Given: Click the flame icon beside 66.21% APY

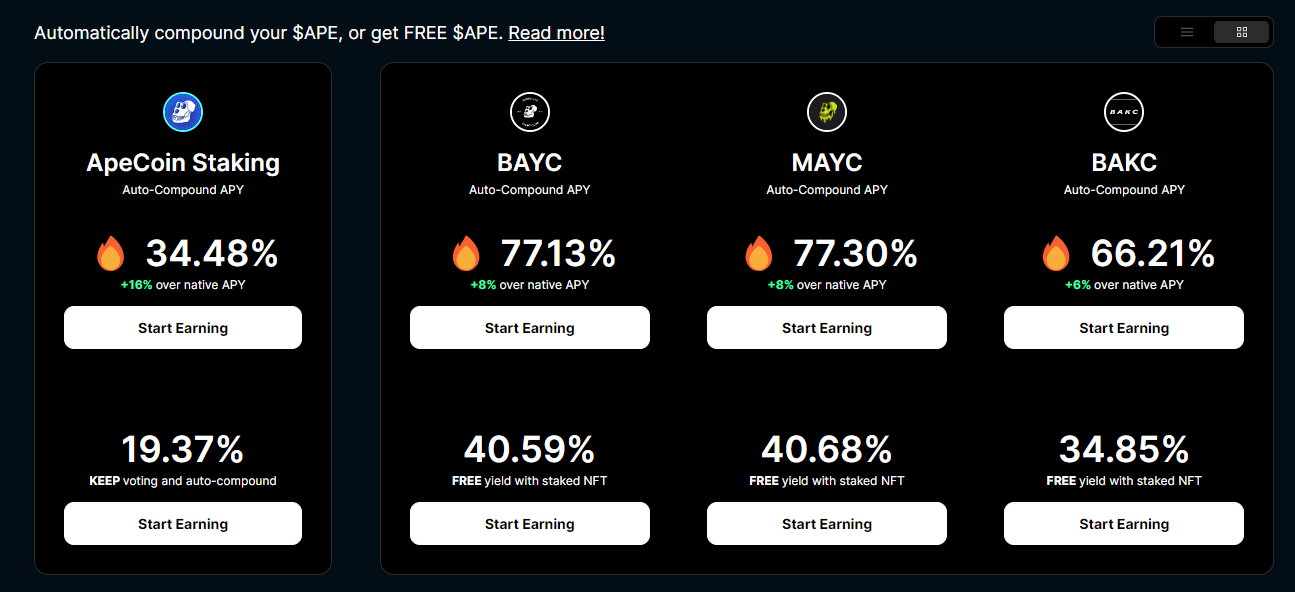Looking at the screenshot, I should (x=1056, y=254).
